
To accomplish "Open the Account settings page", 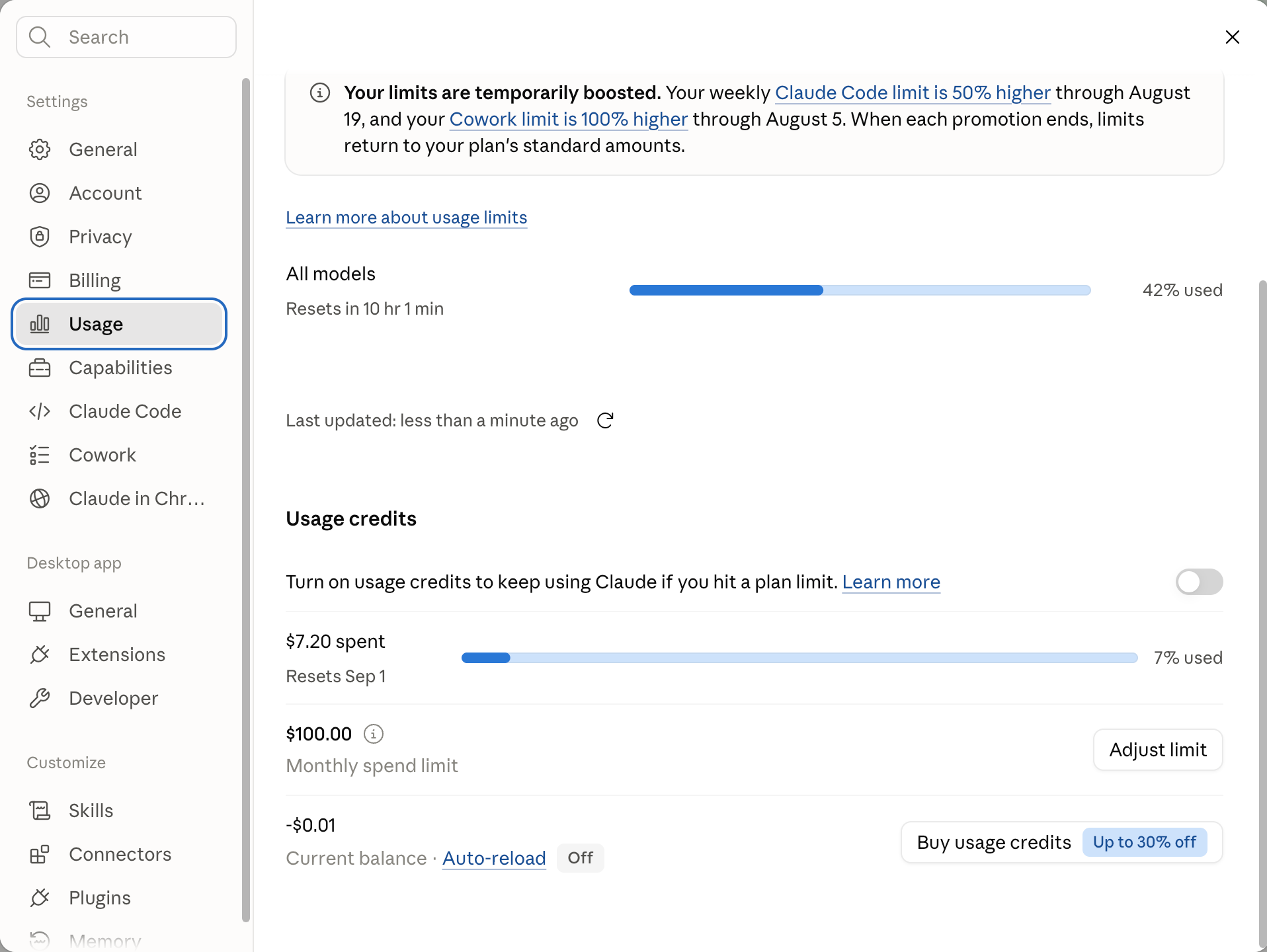I will tap(119, 193).
